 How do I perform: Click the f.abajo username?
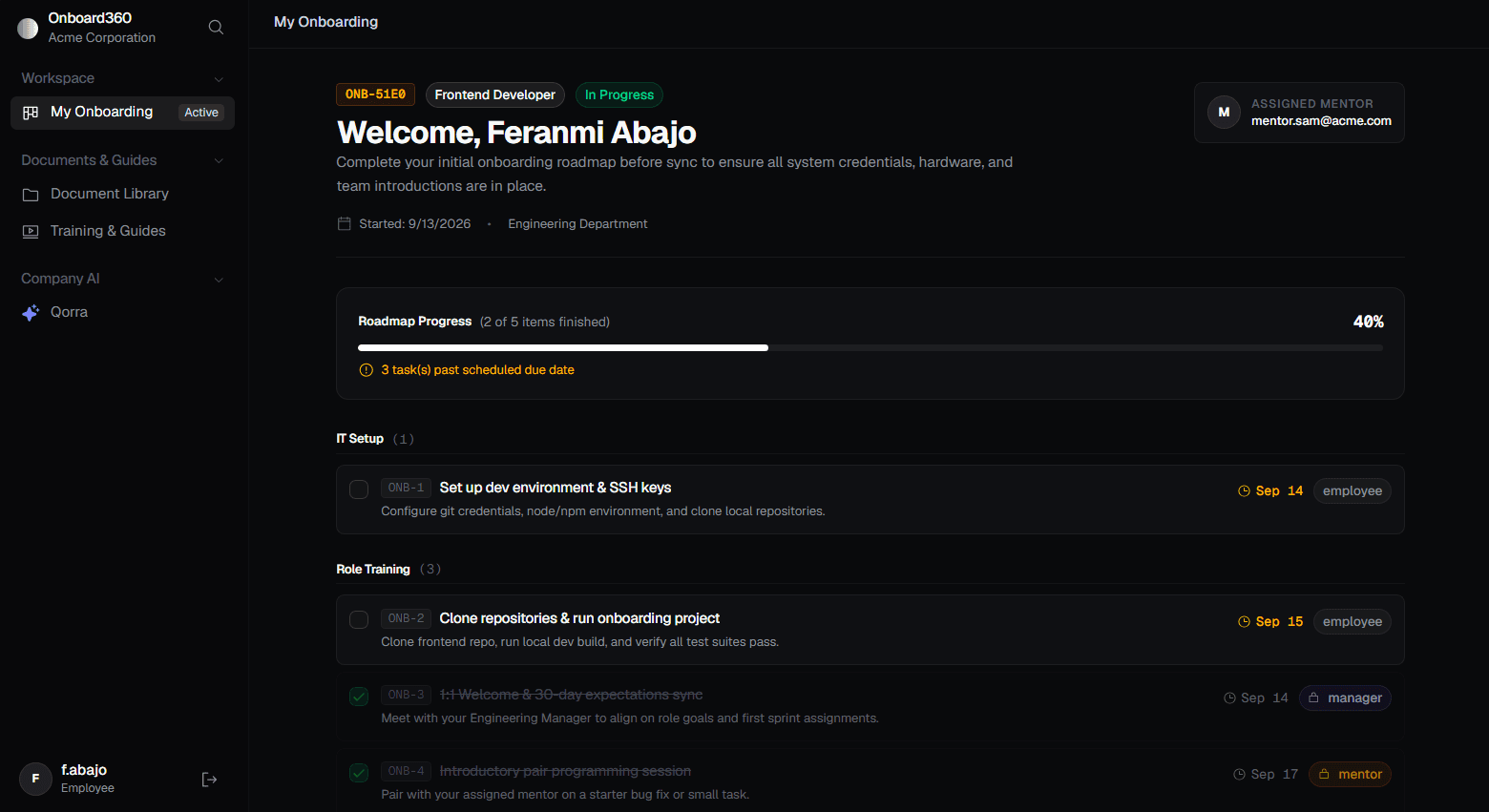coord(84,770)
